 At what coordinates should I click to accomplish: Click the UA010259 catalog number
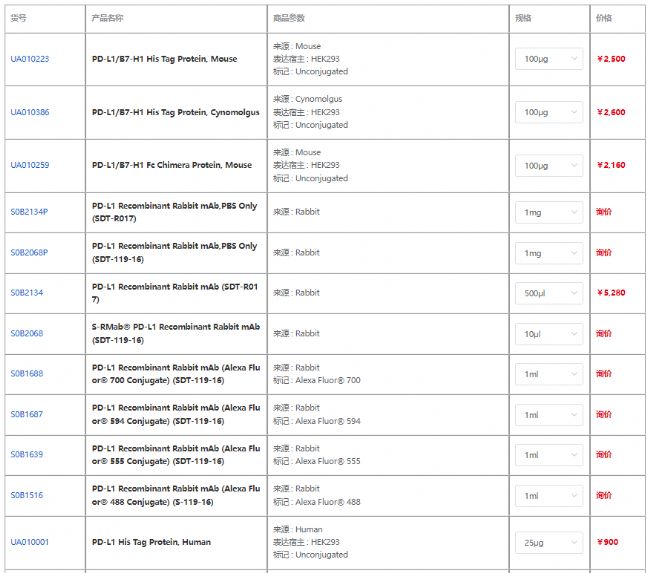[30, 165]
